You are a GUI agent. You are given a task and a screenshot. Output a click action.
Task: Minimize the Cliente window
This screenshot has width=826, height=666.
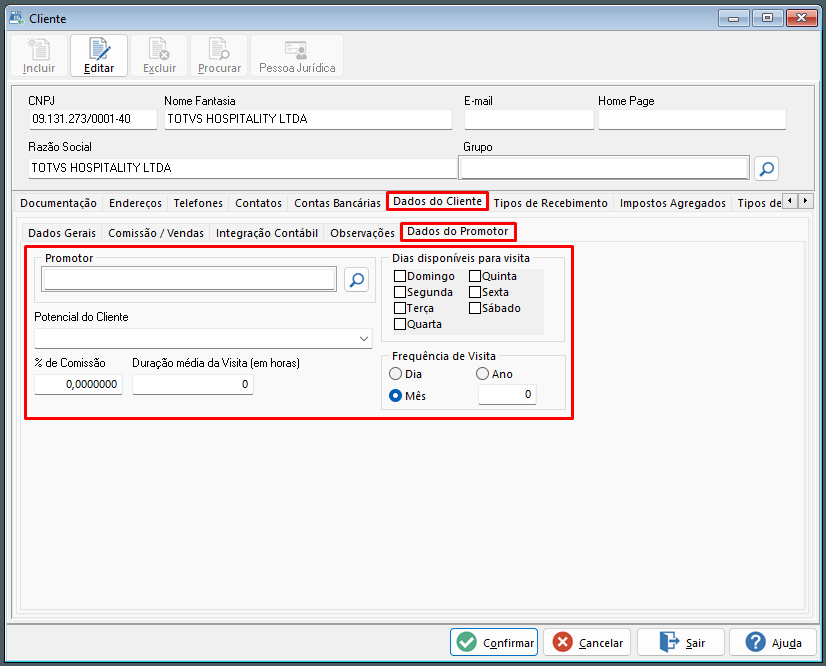click(x=733, y=18)
